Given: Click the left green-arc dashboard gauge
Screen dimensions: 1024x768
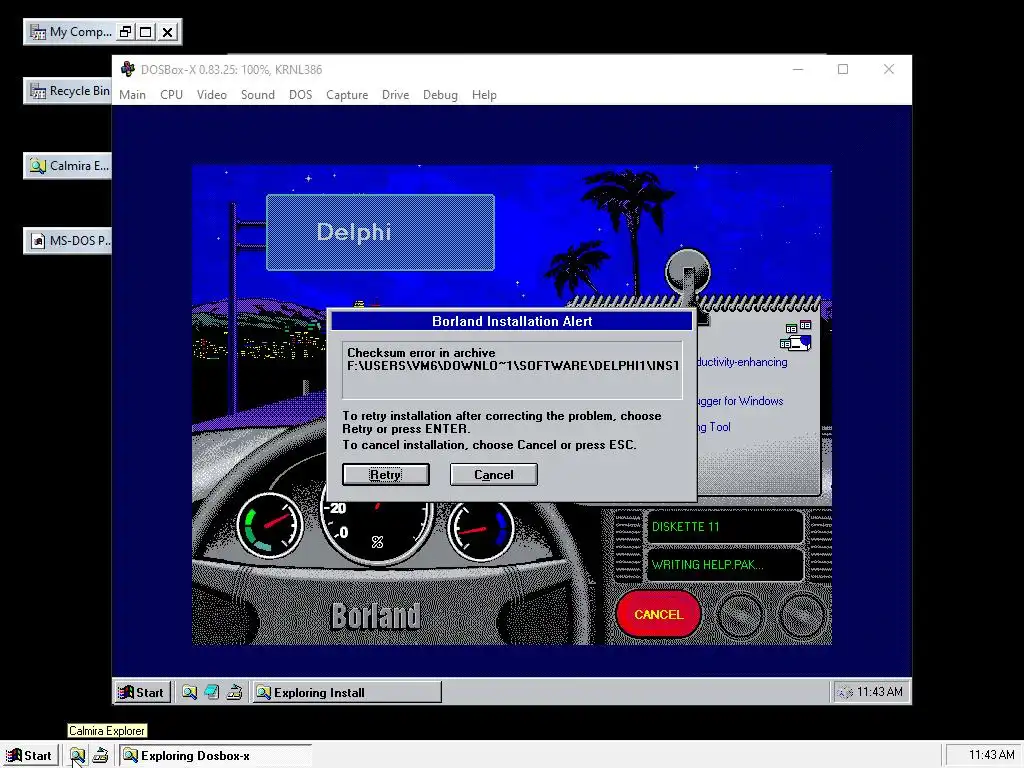Looking at the screenshot, I should pyautogui.click(x=269, y=524).
